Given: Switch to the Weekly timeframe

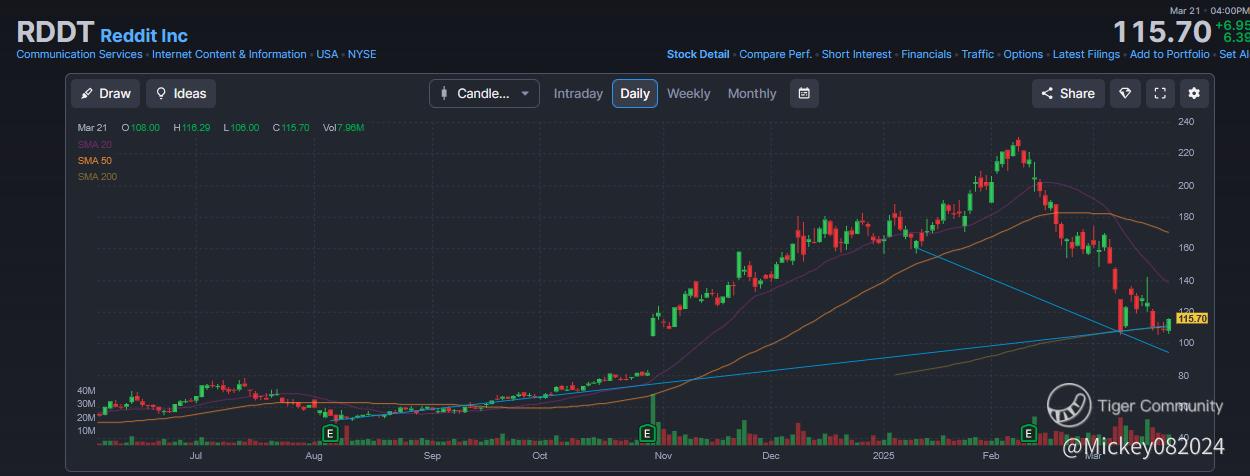Looking at the screenshot, I should click(689, 93).
